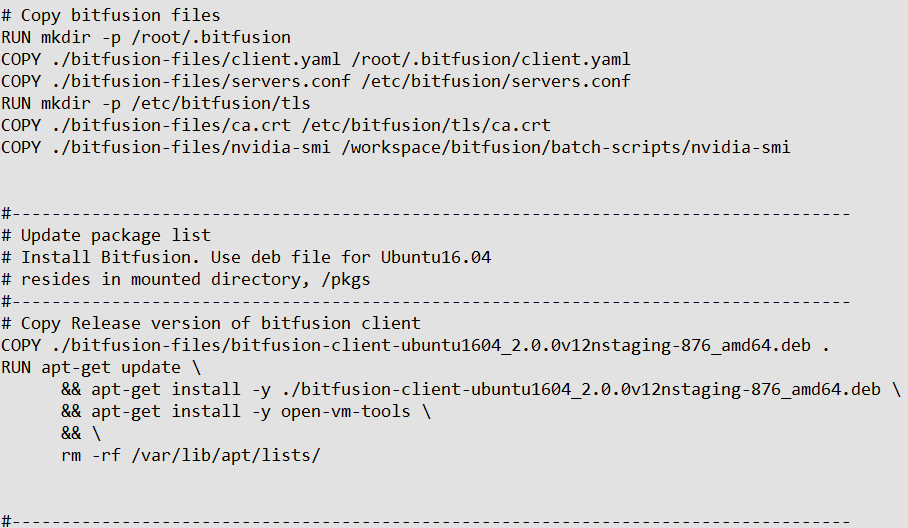This screenshot has width=908, height=528.
Task: Click the COPY line for the bitfusion-client .deb
Action: coord(416,345)
